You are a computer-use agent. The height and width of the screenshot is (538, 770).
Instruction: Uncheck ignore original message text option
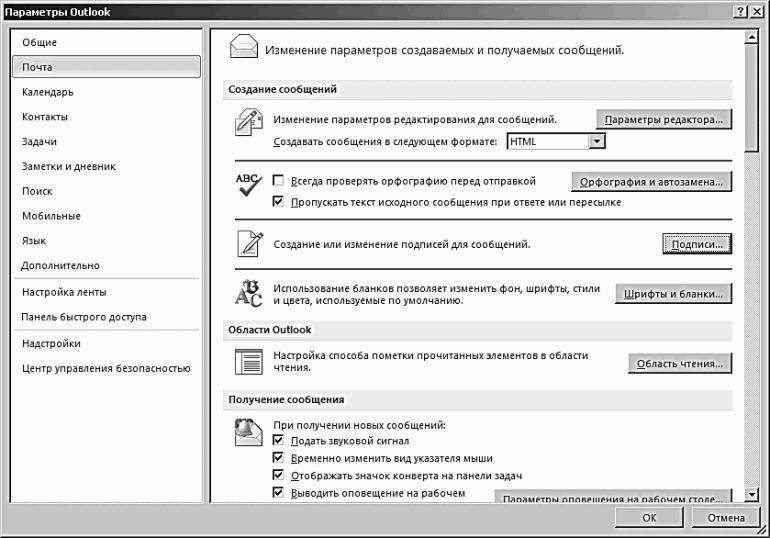278,201
